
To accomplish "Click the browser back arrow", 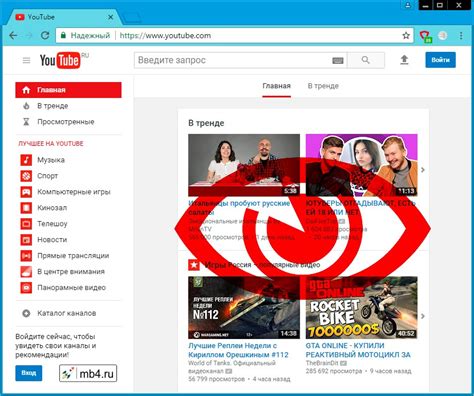I will [13, 35].
